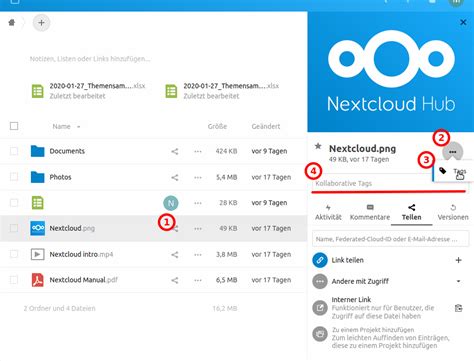
Task: Click the Interner Link icon
Action: (320, 308)
